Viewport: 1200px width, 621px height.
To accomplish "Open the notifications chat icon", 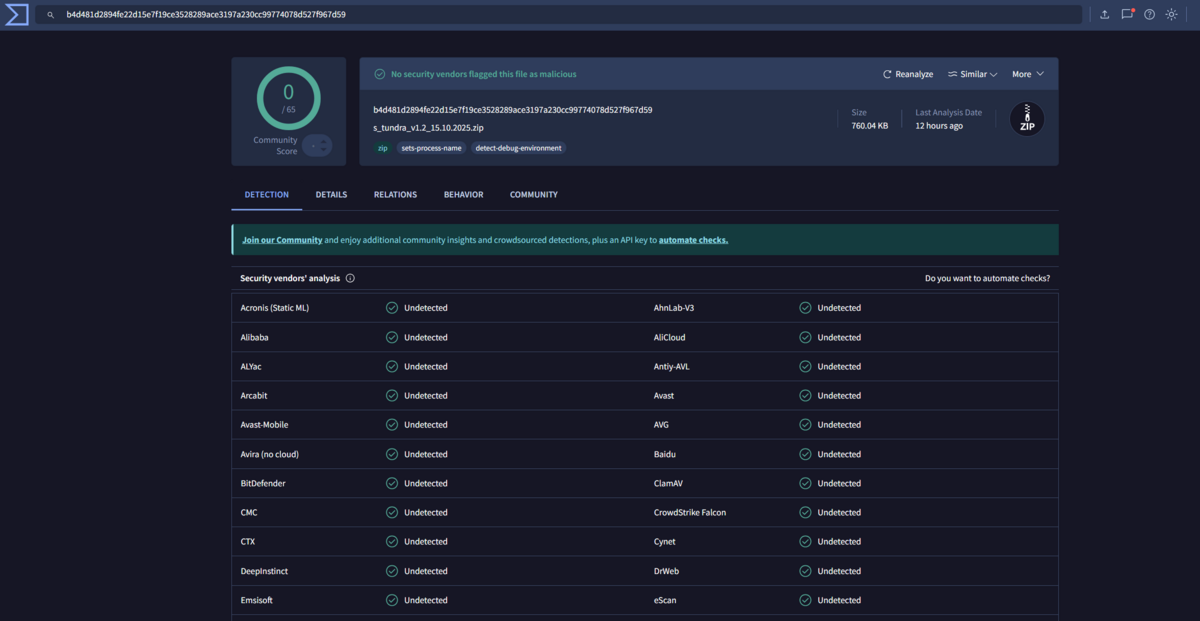I will pos(1127,15).
